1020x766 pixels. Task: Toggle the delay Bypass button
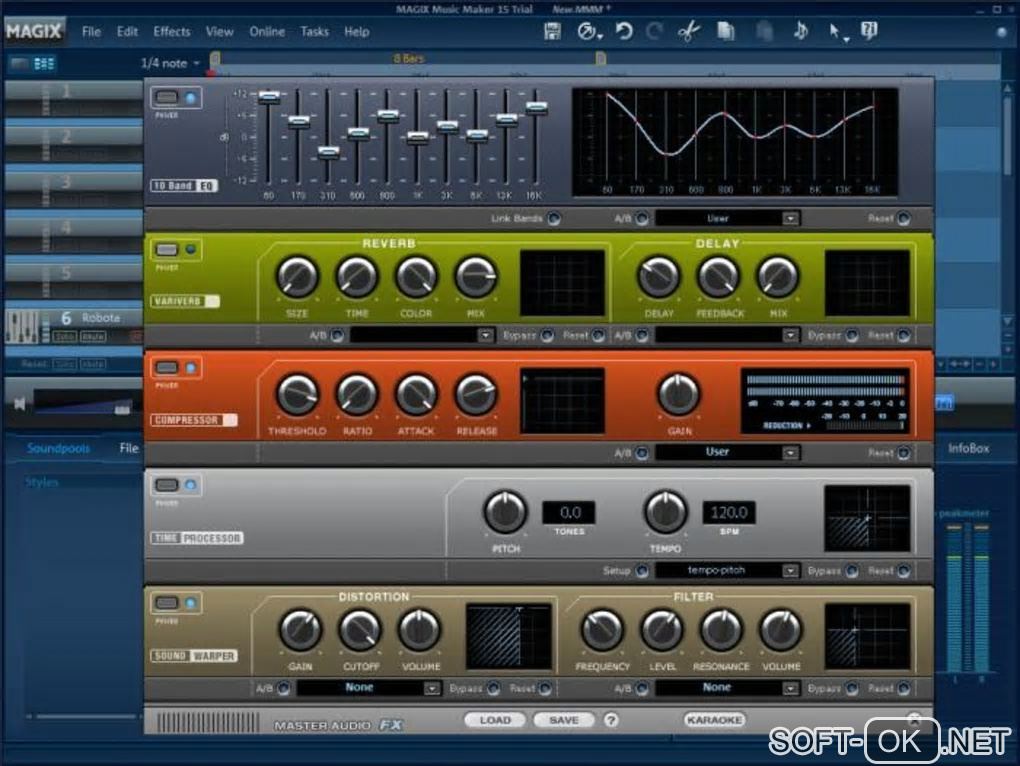coord(852,336)
